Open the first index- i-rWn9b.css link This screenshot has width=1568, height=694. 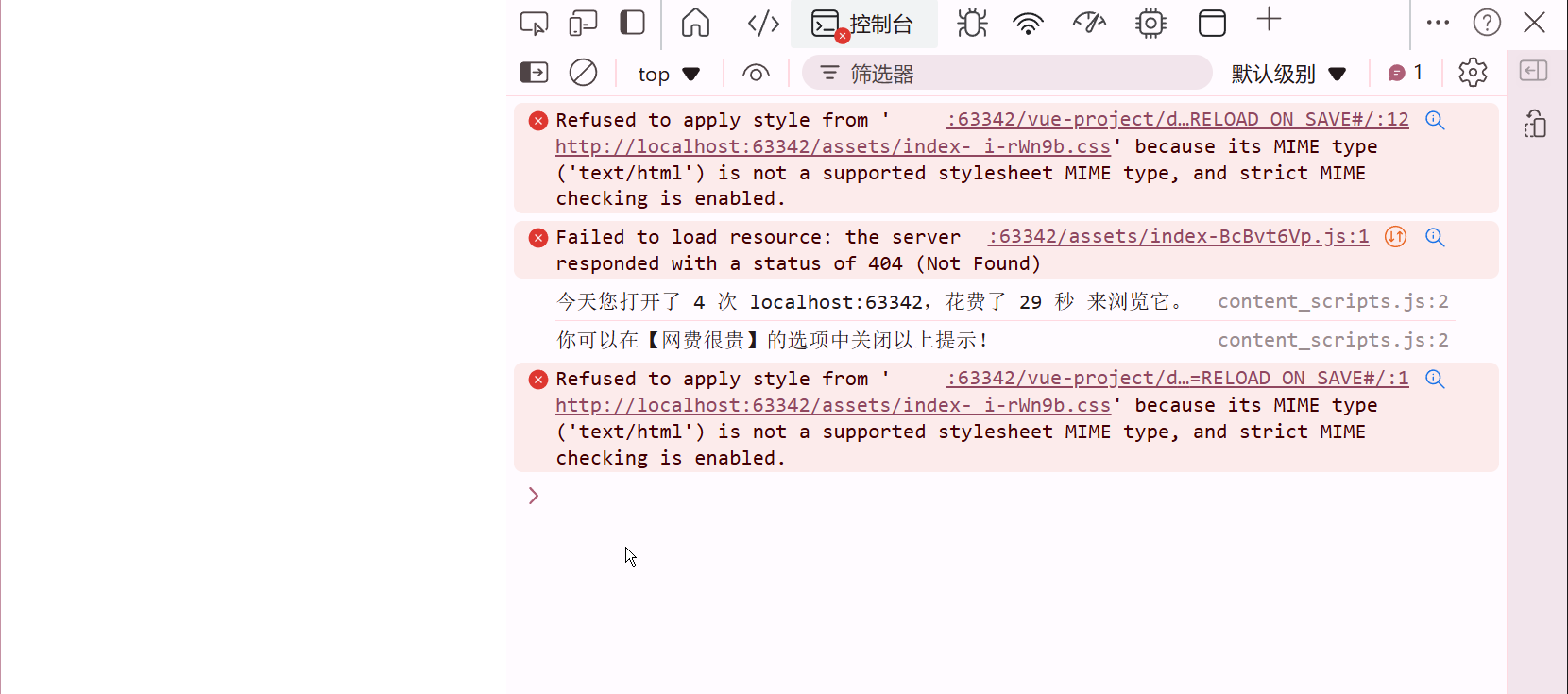[x=832, y=146]
